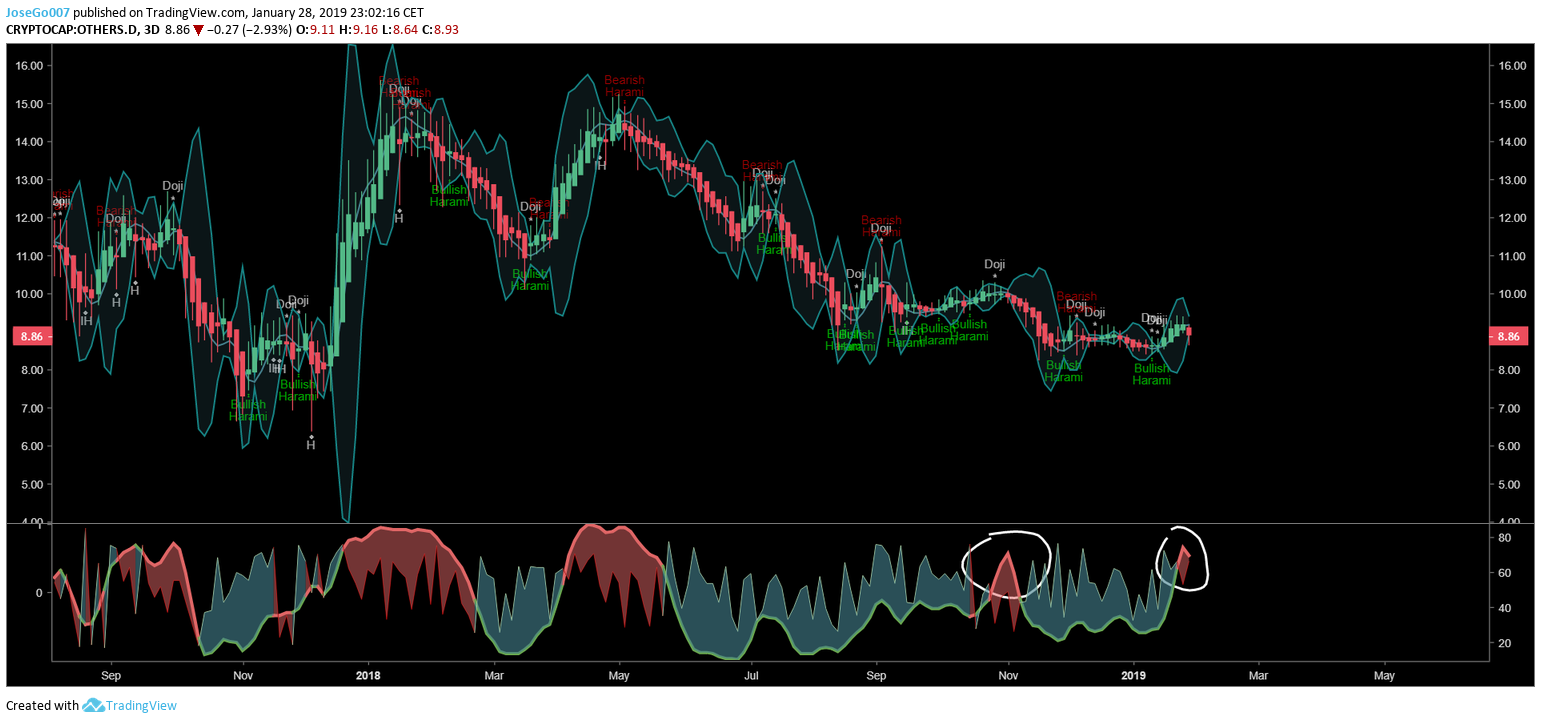Open the JoseGo007 author profile link
The width and height of the screenshot is (1541, 723).
38,13
